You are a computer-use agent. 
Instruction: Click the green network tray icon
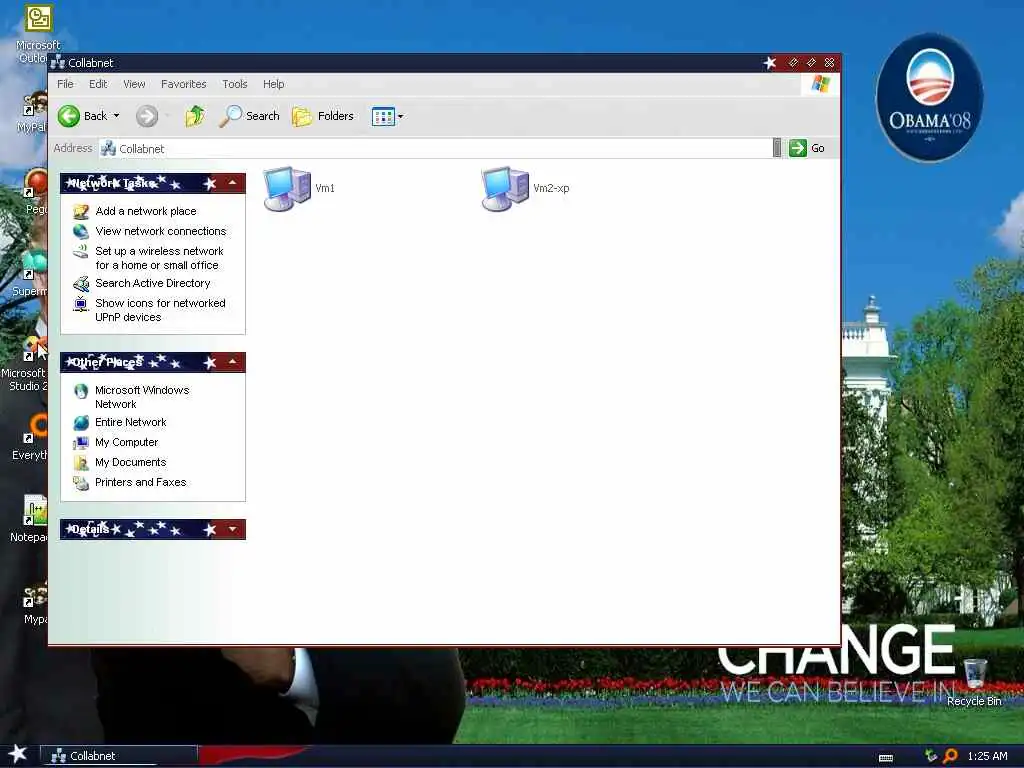931,756
